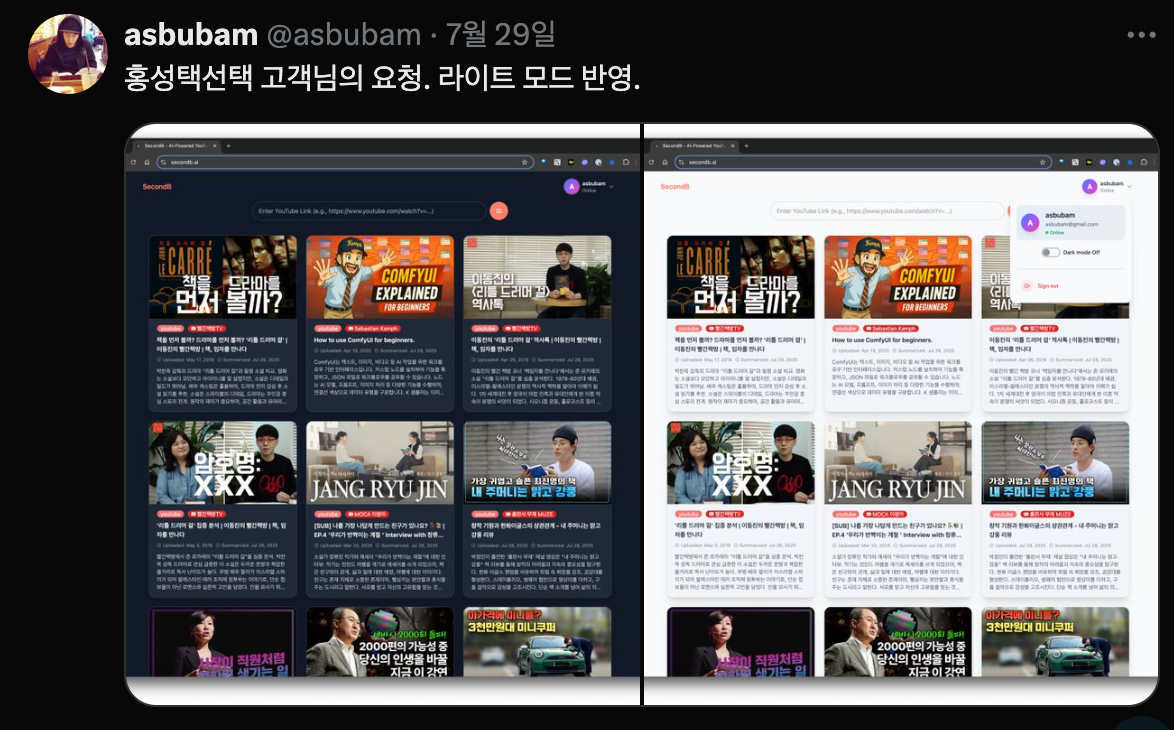Open a new tab with the plus button
Screen dimensions: 1174x730
[x=228, y=144]
